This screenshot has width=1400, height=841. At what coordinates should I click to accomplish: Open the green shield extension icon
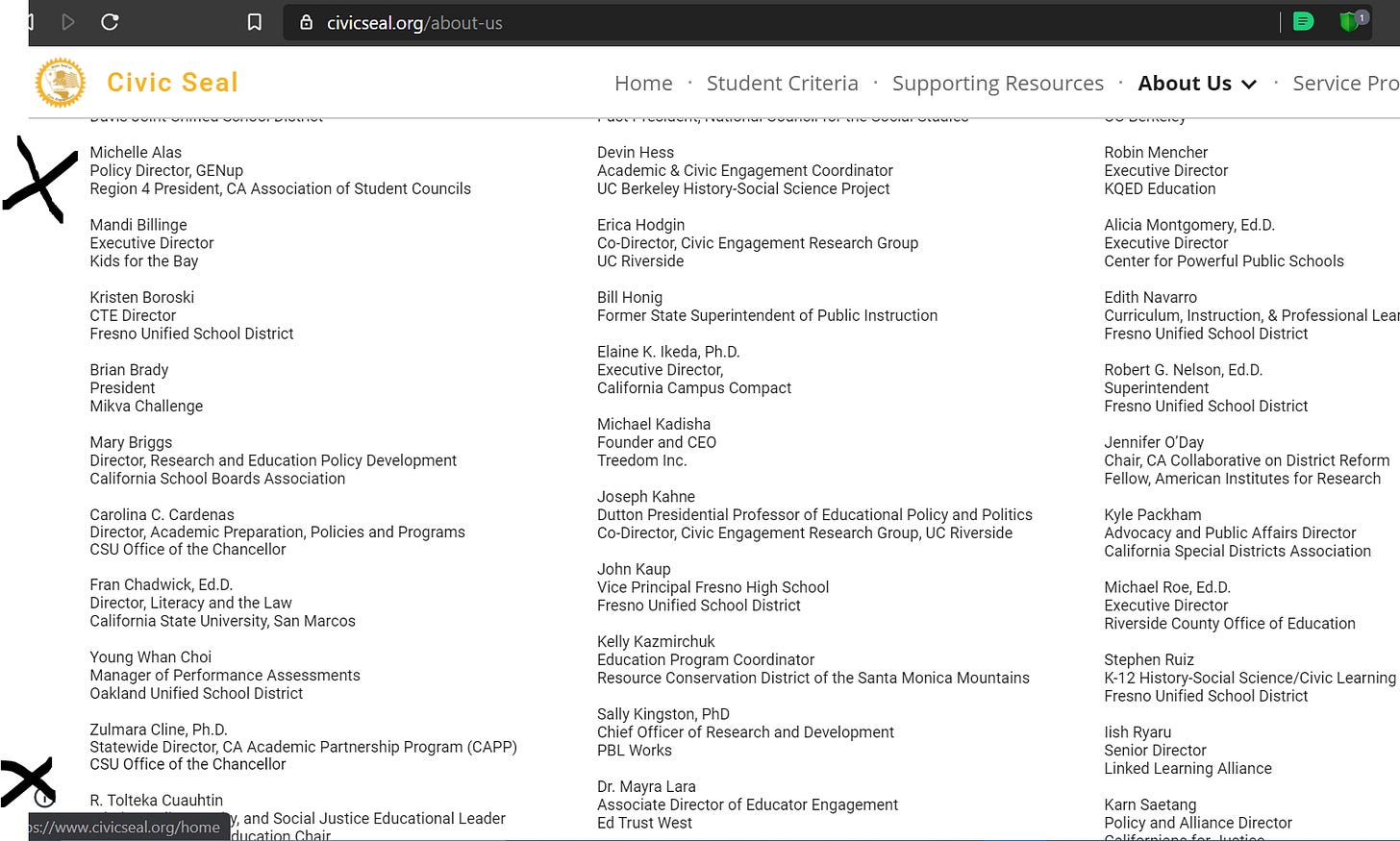(x=1352, y=21)
